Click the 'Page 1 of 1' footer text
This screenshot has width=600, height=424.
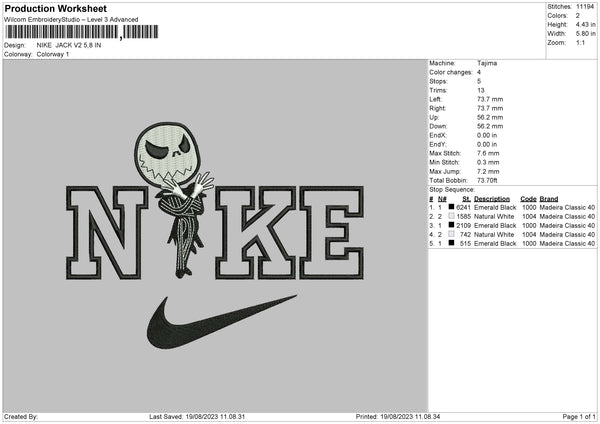[x=579, y=417]
